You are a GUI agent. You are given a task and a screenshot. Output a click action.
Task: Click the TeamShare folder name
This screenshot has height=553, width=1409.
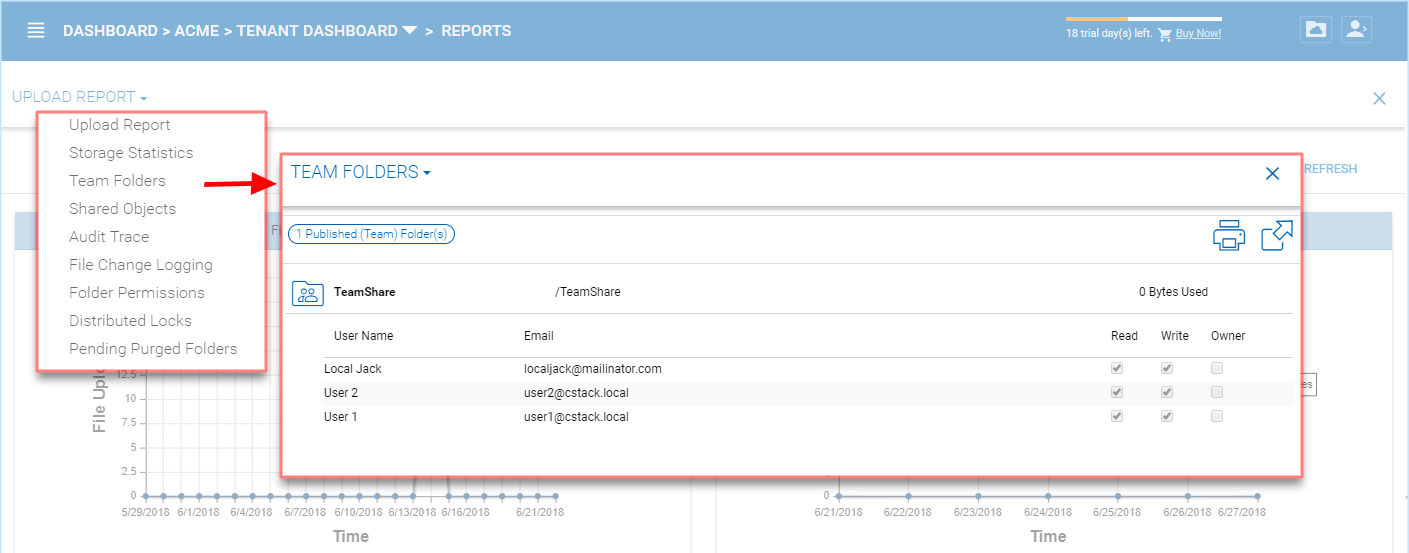(364, 292)
